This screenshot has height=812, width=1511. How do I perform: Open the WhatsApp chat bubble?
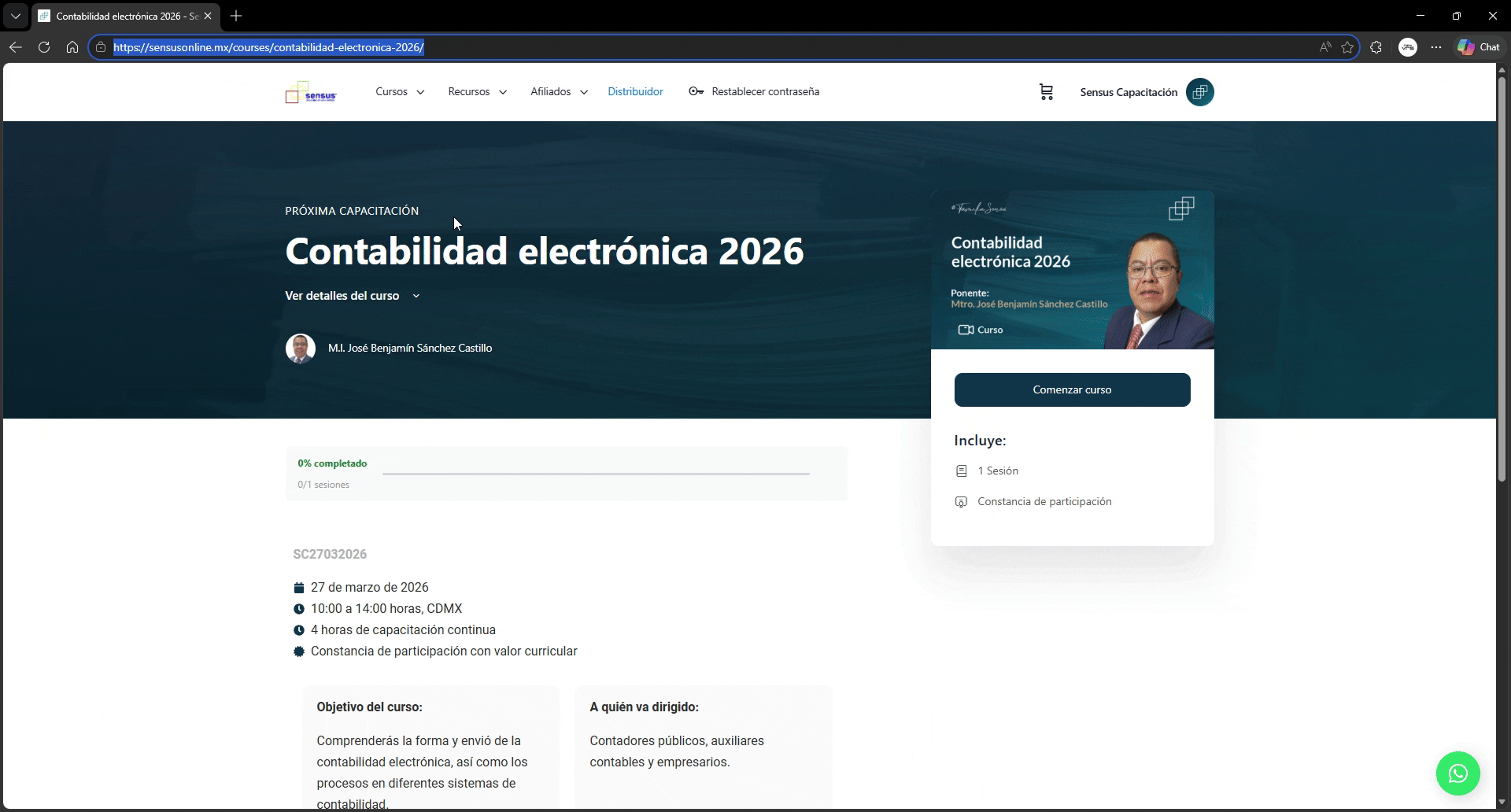coord(1457,773)
